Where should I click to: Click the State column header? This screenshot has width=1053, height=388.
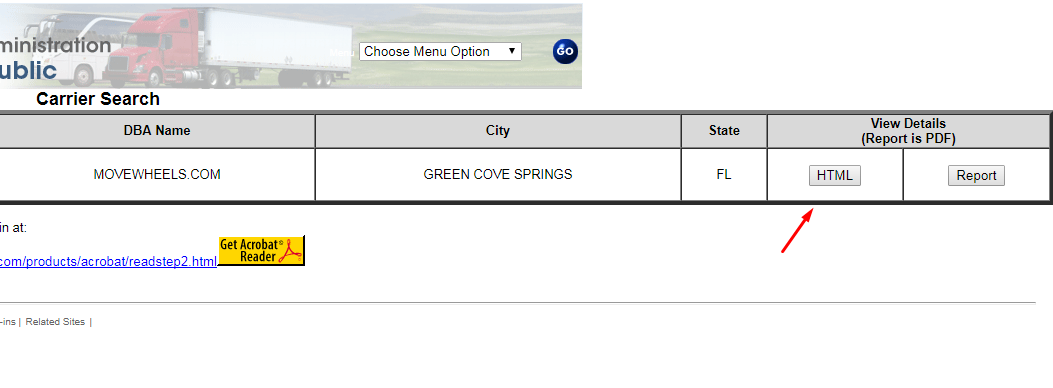pyautogui.click(x=724, y=131)
